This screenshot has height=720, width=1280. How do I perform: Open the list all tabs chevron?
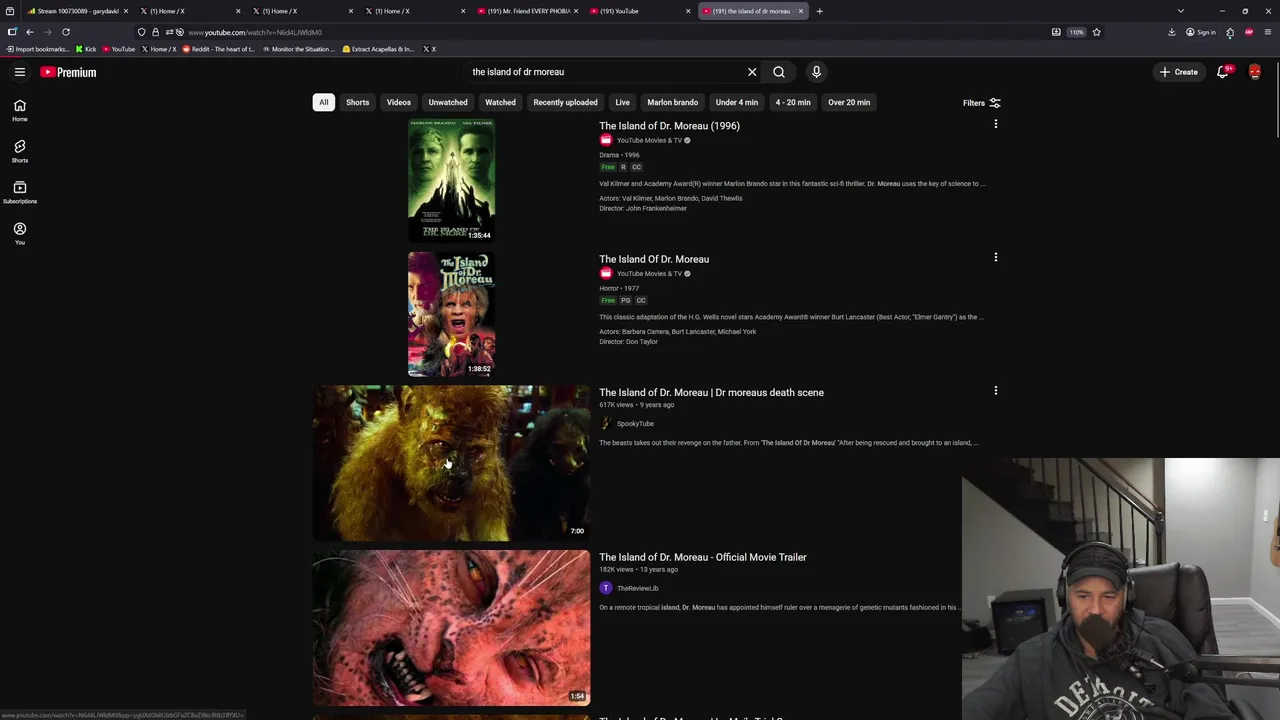tap(1181, 11)
